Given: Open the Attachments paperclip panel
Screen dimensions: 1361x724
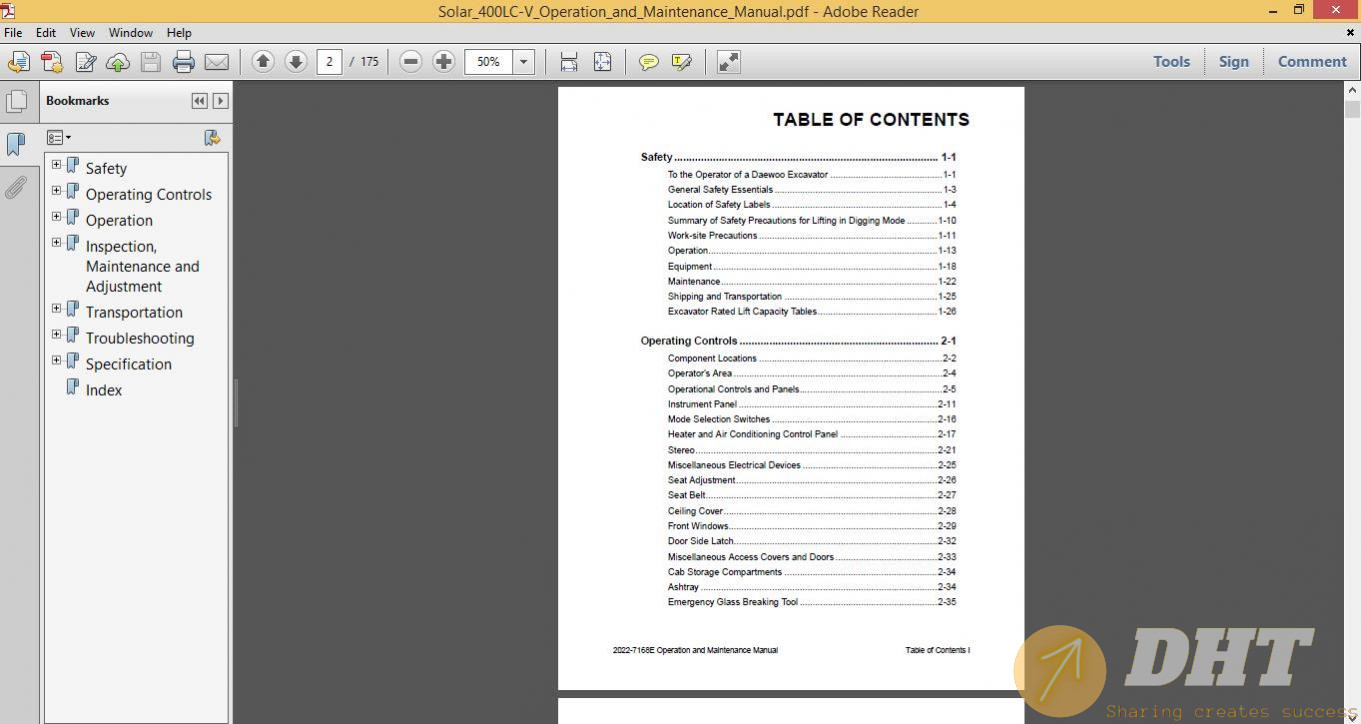Looking at the screenshot, I should click(x=16, y=187).
